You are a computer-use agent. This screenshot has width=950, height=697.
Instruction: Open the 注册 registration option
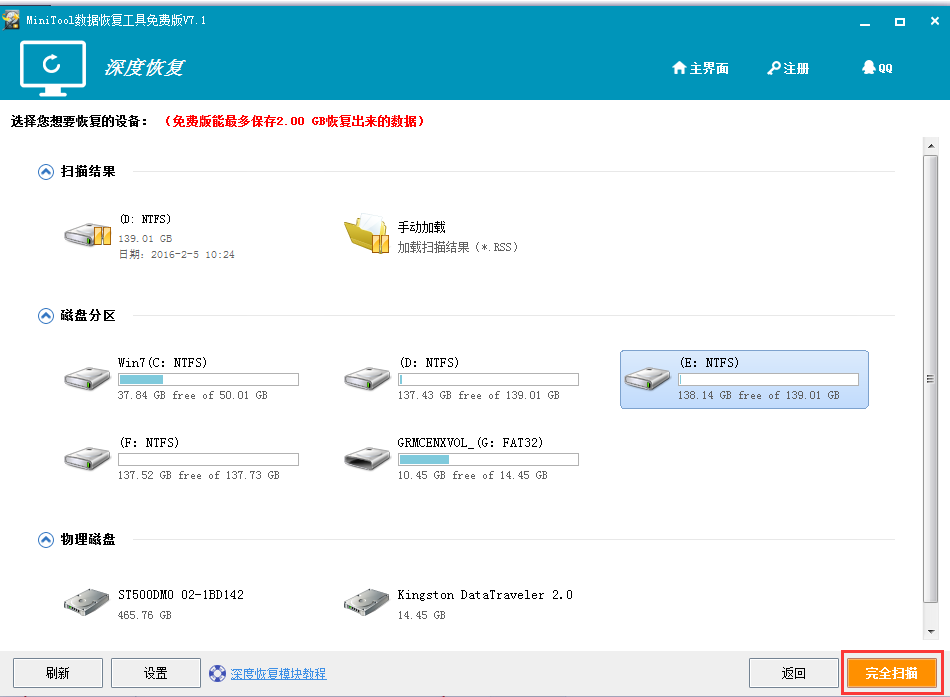[788, 68]
